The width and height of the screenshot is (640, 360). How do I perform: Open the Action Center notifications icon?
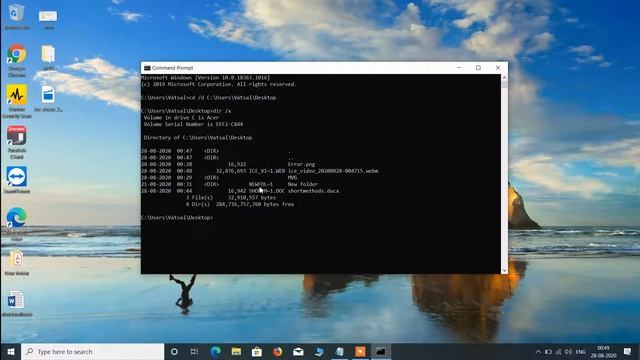627,352
